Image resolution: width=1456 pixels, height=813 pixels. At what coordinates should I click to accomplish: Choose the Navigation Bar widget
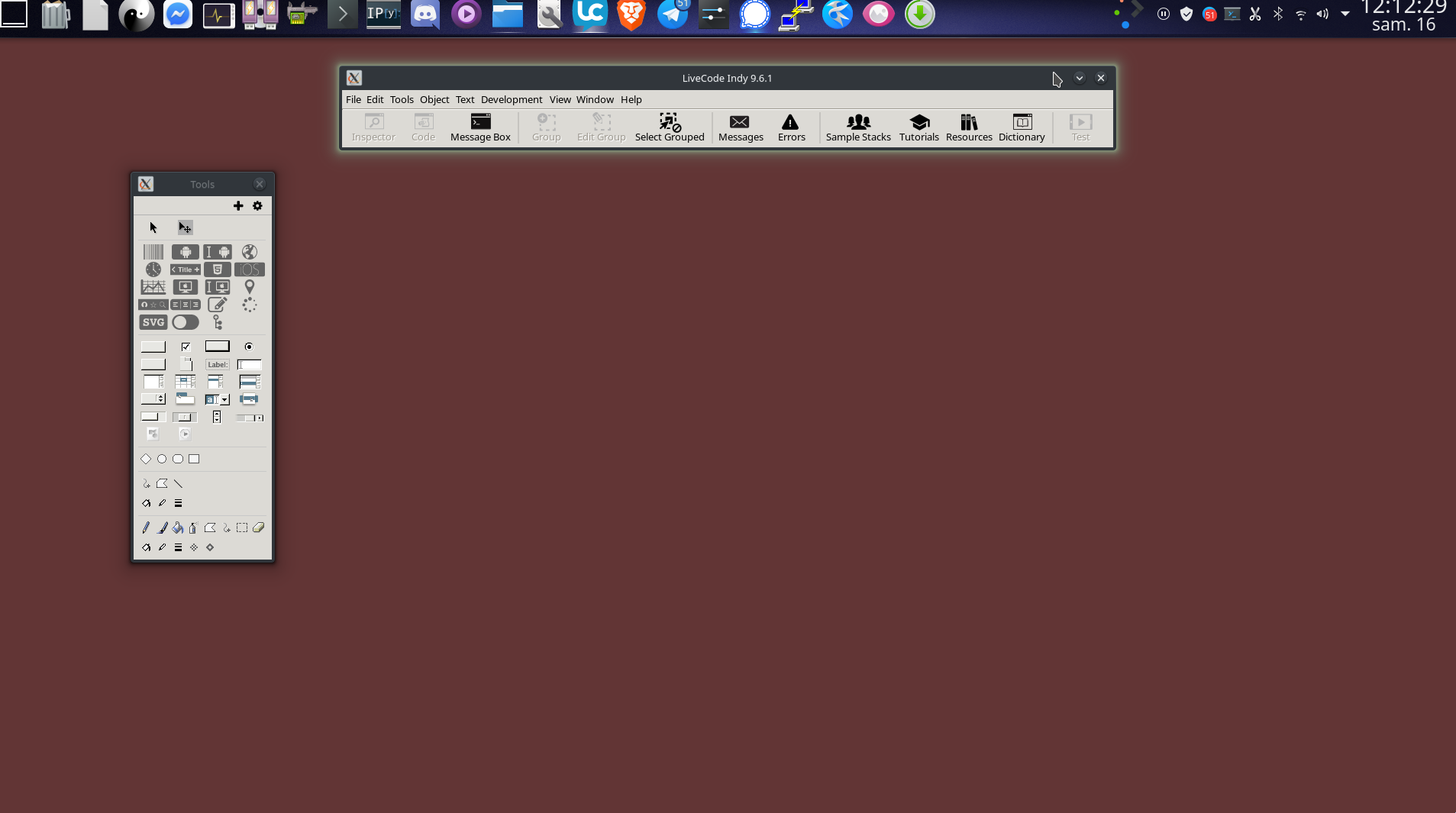pos(153,305)
